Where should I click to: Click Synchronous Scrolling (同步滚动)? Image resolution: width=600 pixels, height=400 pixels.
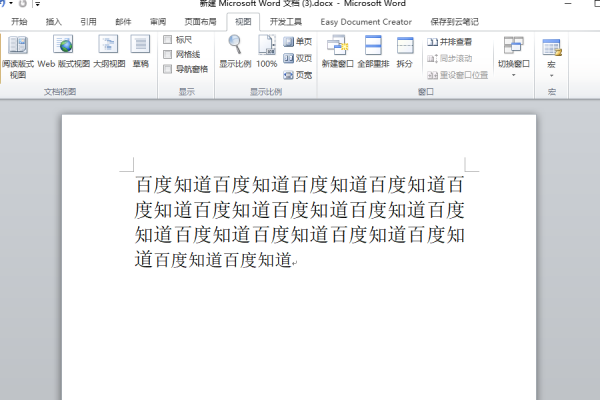tap(450, 58)
